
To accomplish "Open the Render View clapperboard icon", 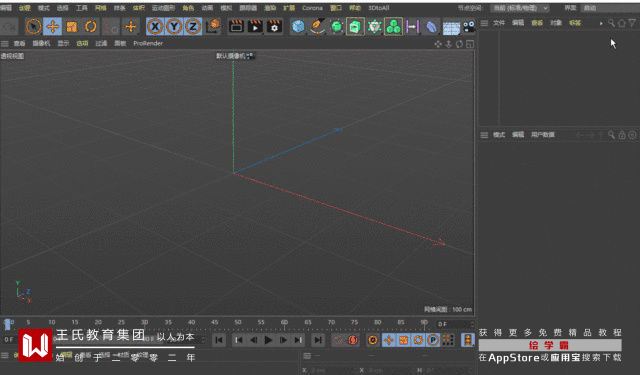I will tap(236, 27).
